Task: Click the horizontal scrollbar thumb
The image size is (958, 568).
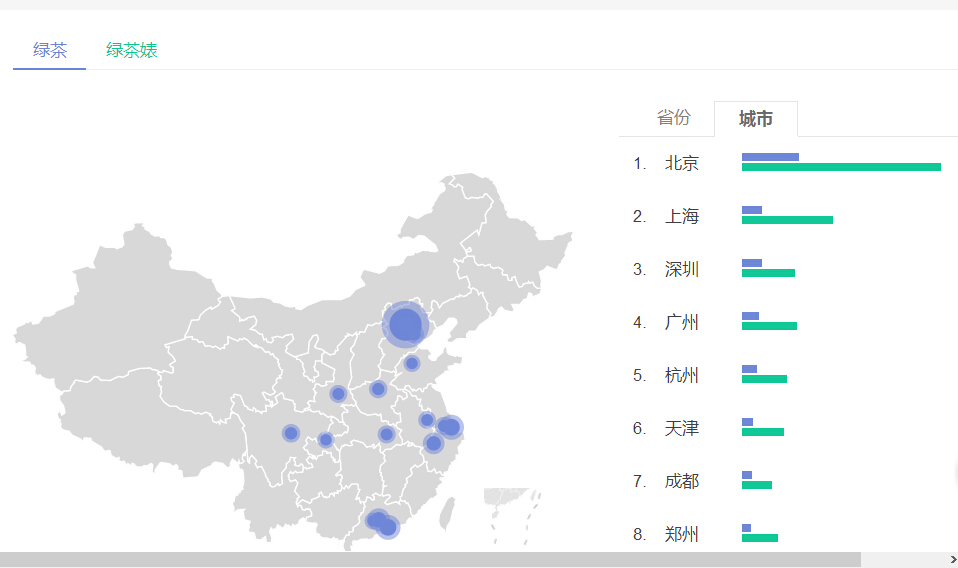Action: point(430,559)
